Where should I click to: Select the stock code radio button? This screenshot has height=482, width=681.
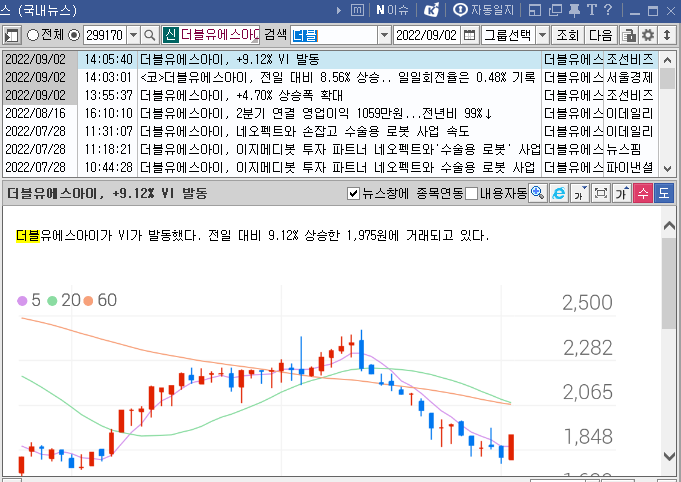coord(74,35)
